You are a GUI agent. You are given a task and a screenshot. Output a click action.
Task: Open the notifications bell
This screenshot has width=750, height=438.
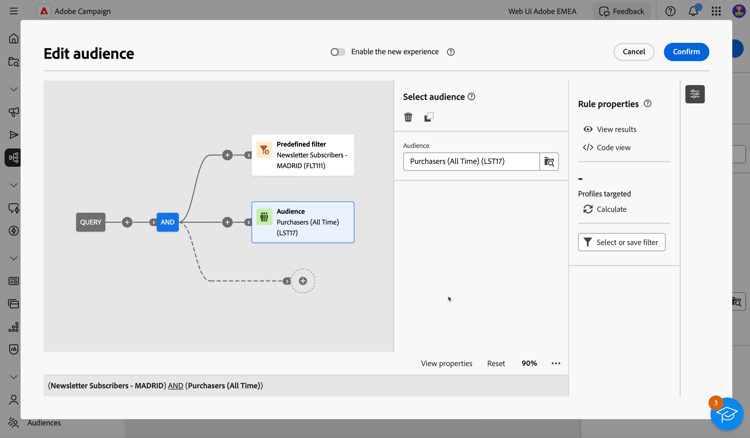pos(693,11)
